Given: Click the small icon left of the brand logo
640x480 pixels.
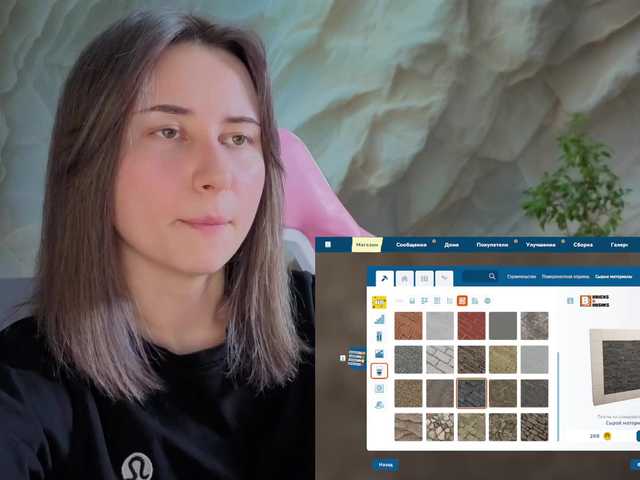Looking at the screenshot, I should [x=570, y=301].
